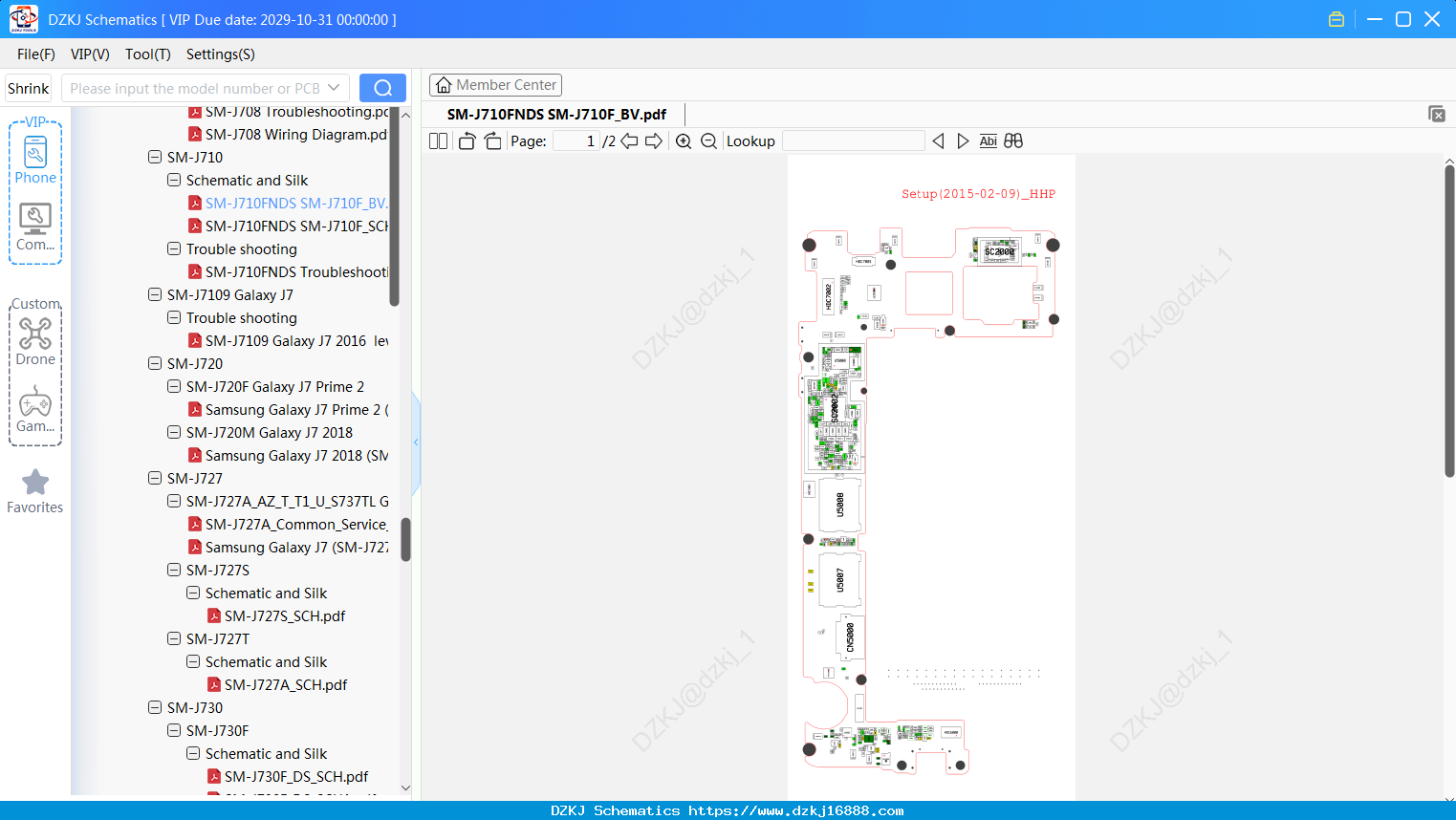Collapse SM-J720F Galaxy J7 Prime 2
The image size is (1456, 820).
[x=174, y=386]
